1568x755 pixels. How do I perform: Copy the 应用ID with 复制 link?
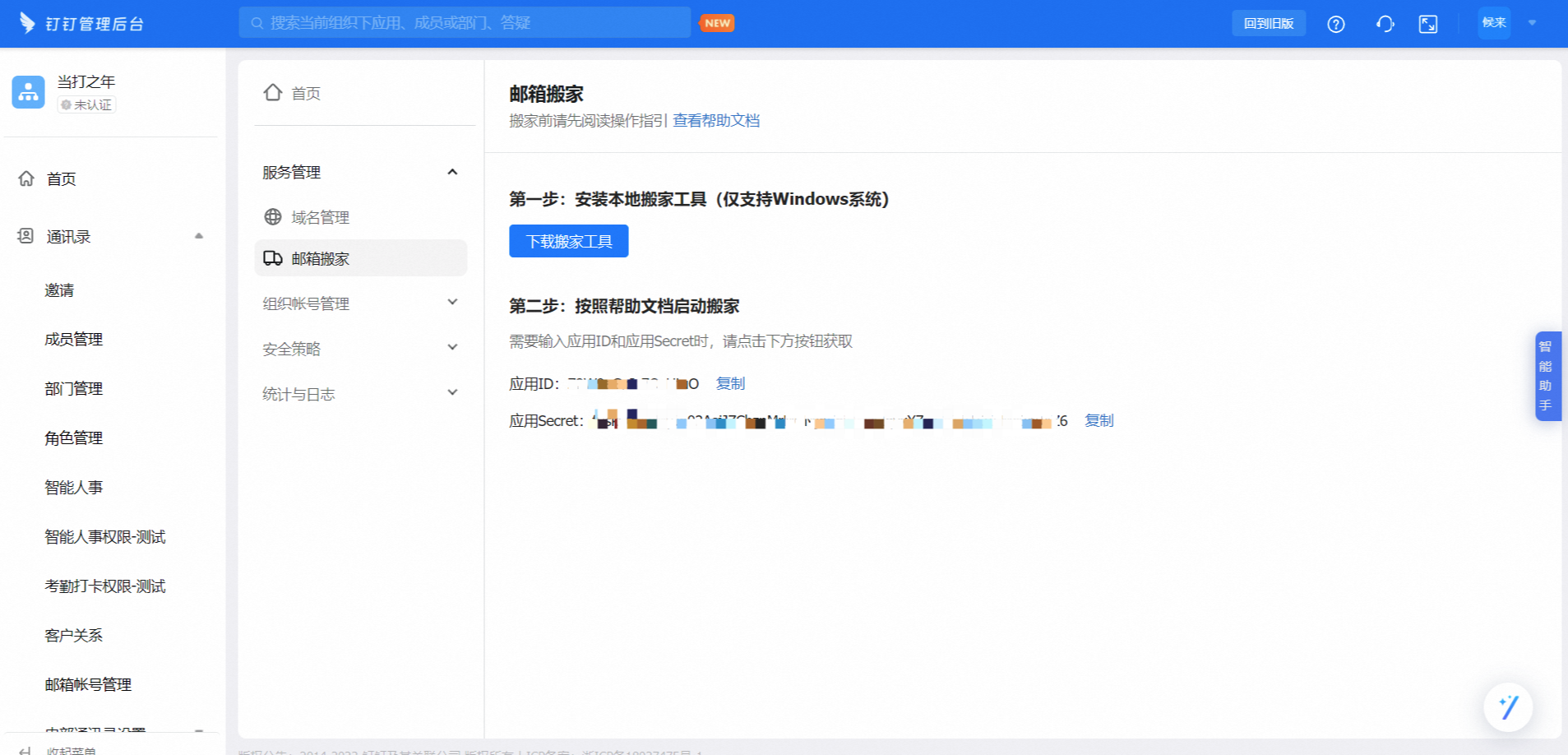pyautogui.click(x=730, y=383)
